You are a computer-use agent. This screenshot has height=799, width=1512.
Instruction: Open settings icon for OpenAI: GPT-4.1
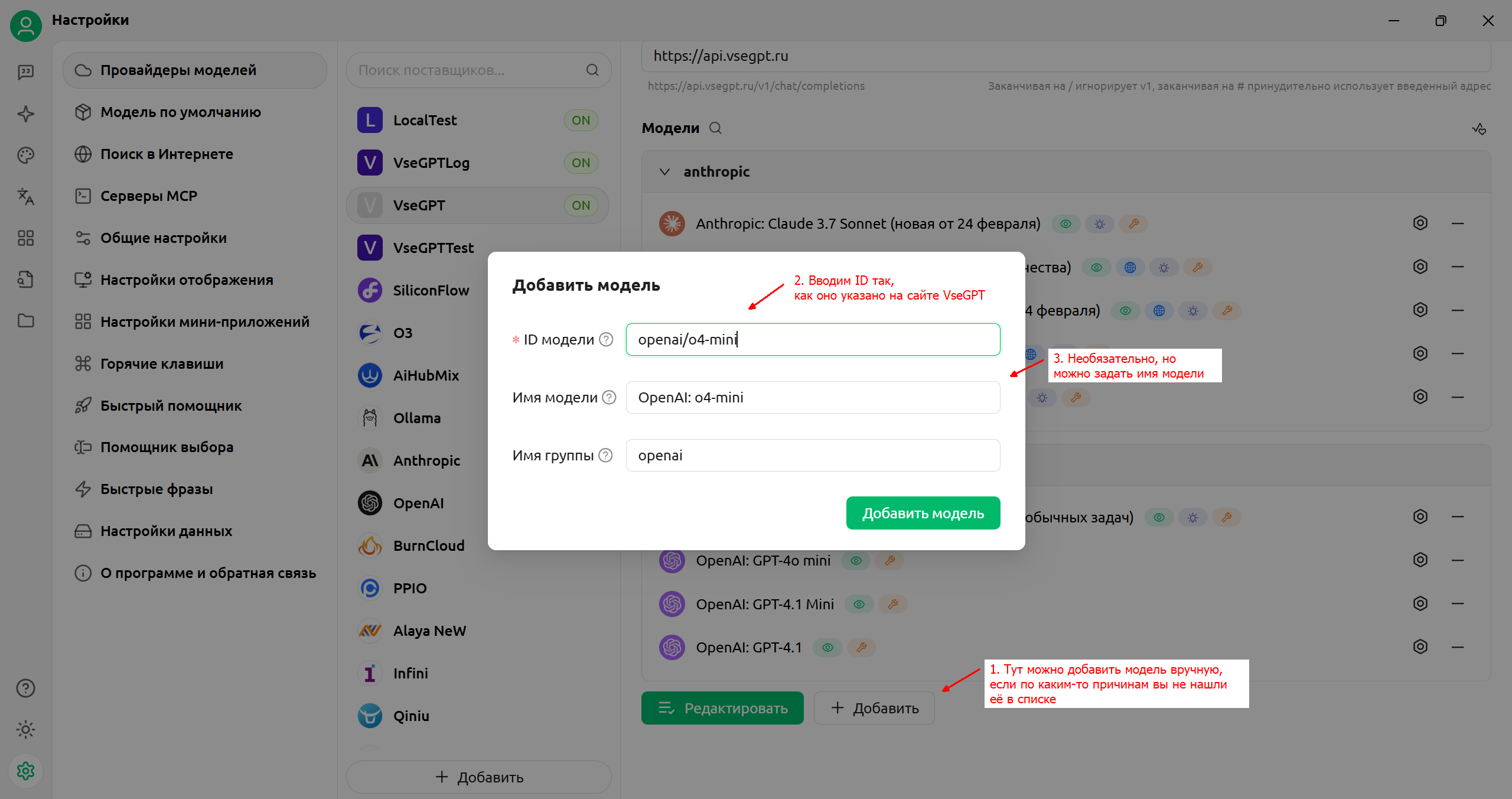[1420, 647]
